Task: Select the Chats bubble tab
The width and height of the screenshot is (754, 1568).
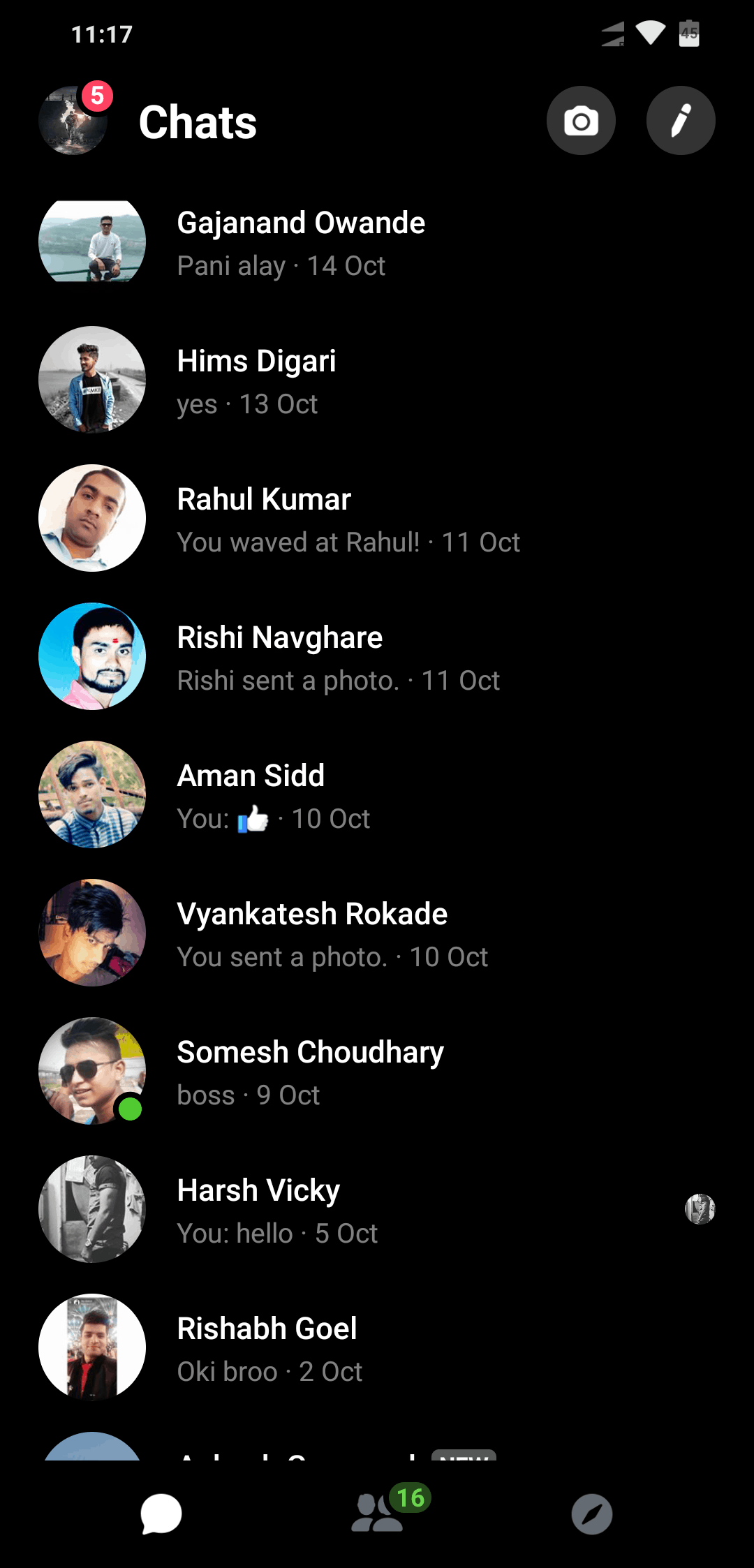Action: coord(161,1514)
